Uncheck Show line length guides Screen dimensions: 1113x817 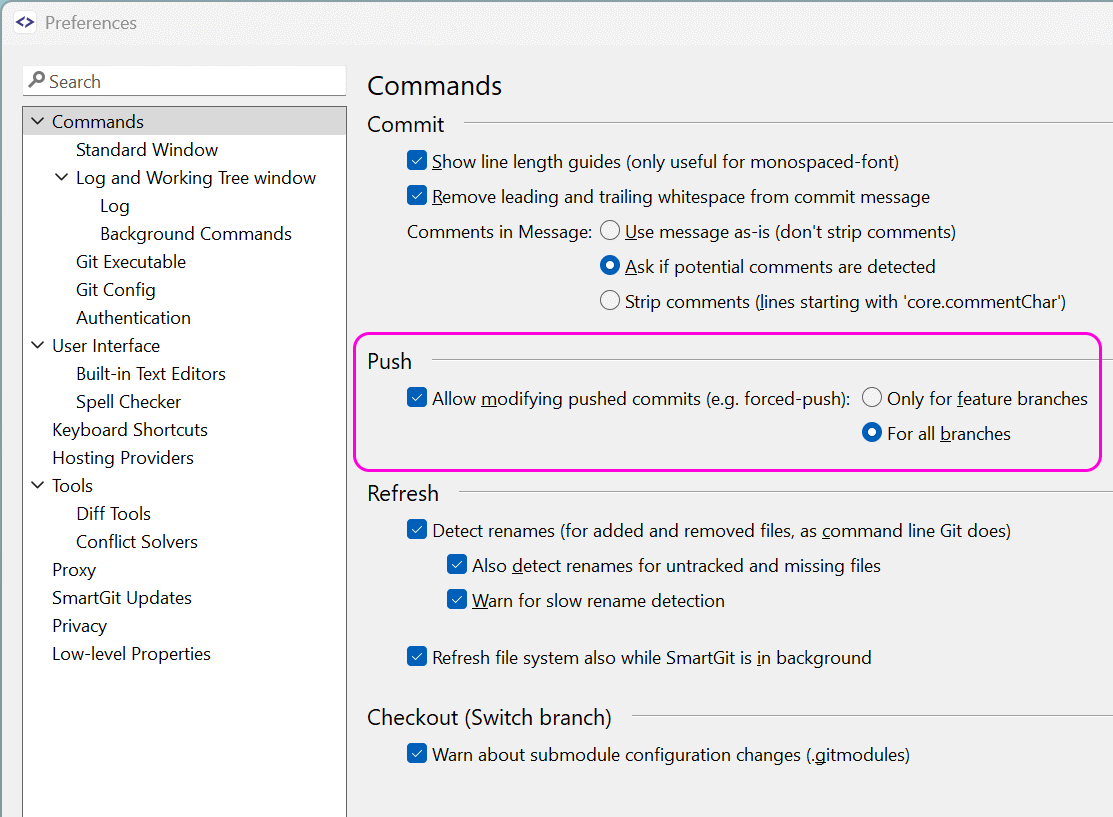[417, 160]
